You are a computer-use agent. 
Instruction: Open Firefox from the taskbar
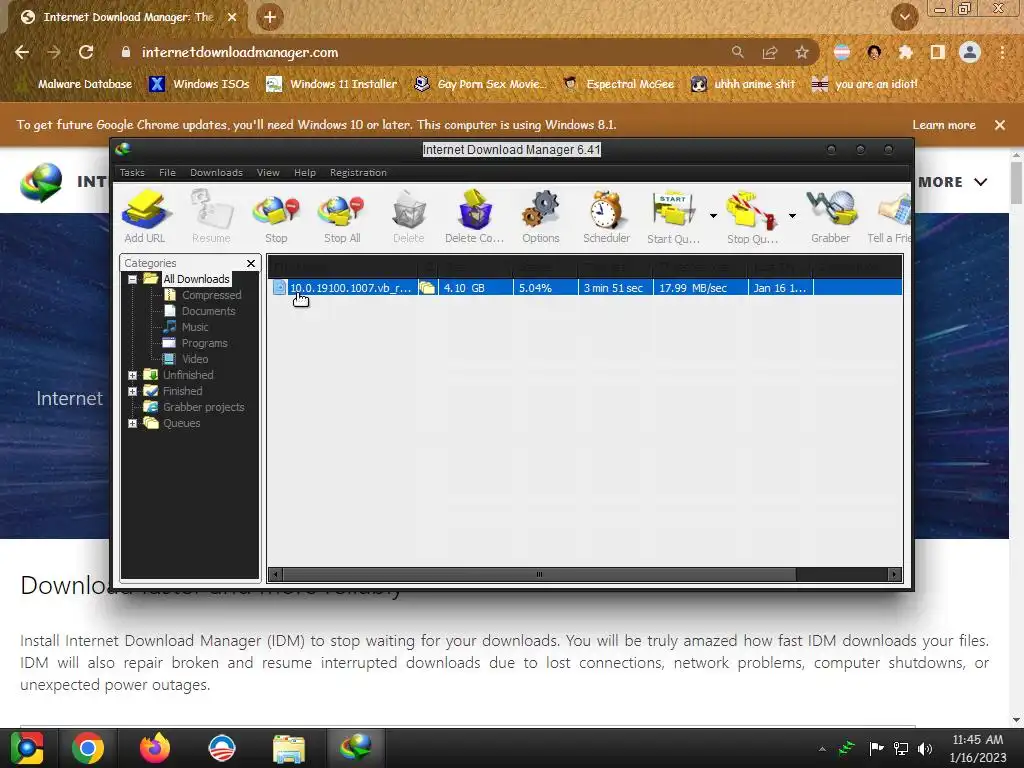click(x=155, y=748)
